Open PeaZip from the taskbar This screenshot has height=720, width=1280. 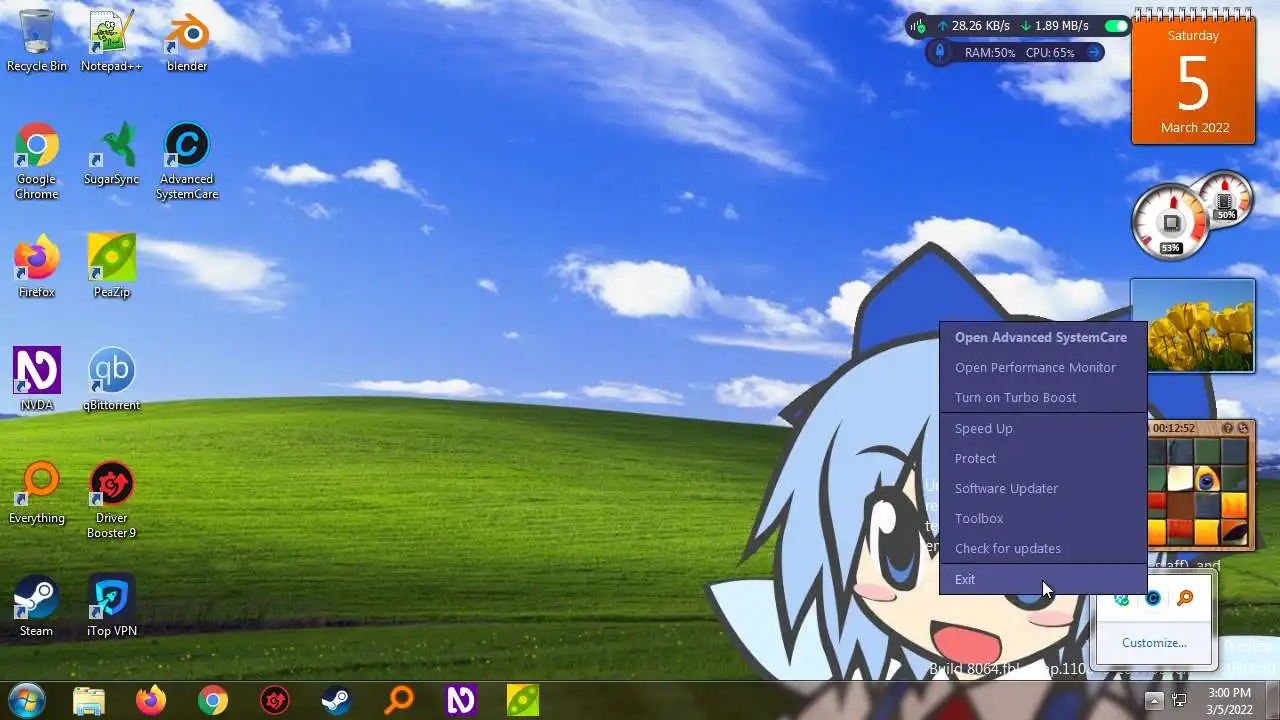523,700
